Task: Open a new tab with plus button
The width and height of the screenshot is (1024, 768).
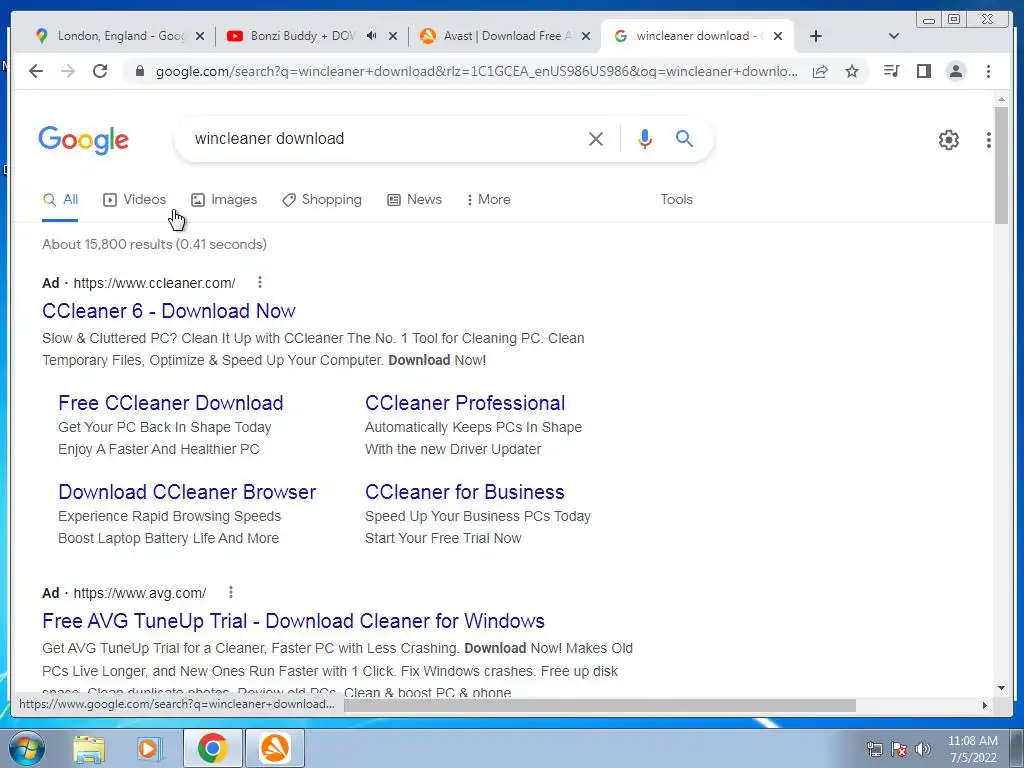Action: pos(816,36)
